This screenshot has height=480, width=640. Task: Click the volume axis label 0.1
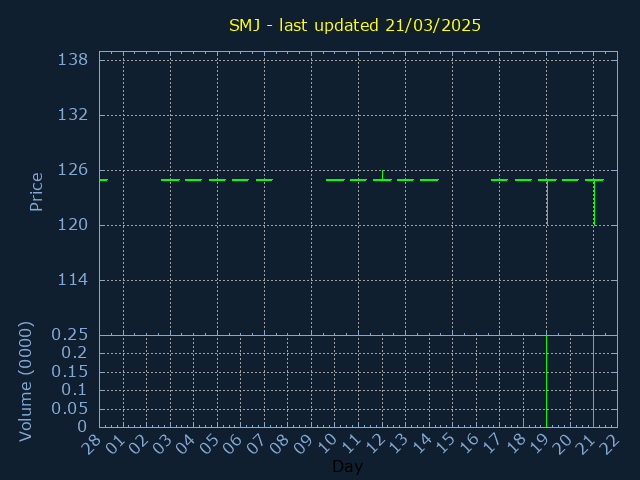click(x=74, y=390)
